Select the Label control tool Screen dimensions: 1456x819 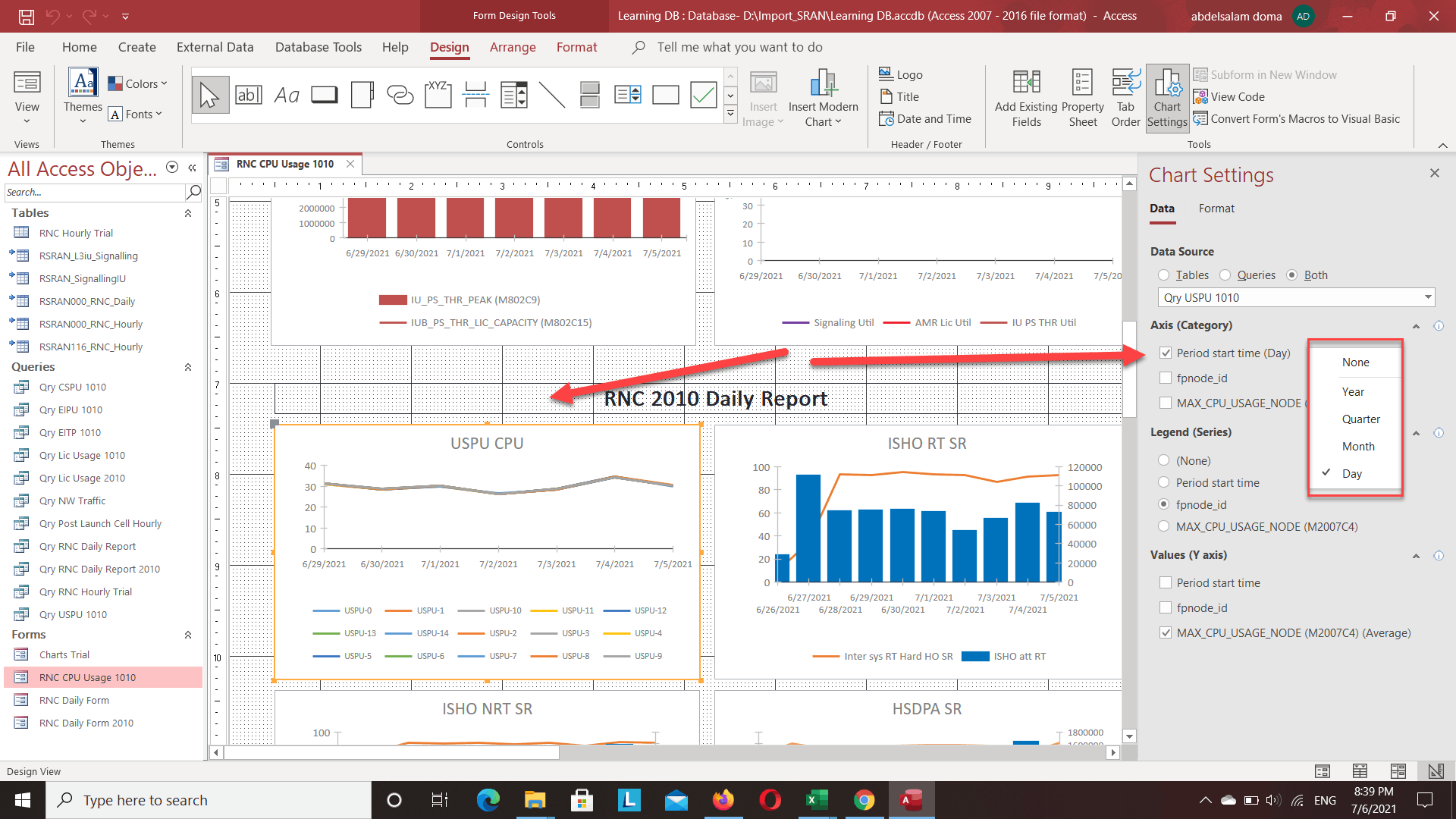(287, 96)
